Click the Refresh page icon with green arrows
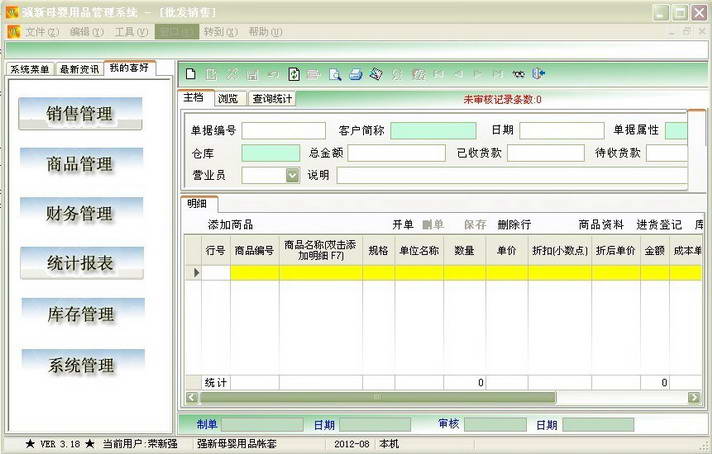The image size is (712, 454). (294, 74)
